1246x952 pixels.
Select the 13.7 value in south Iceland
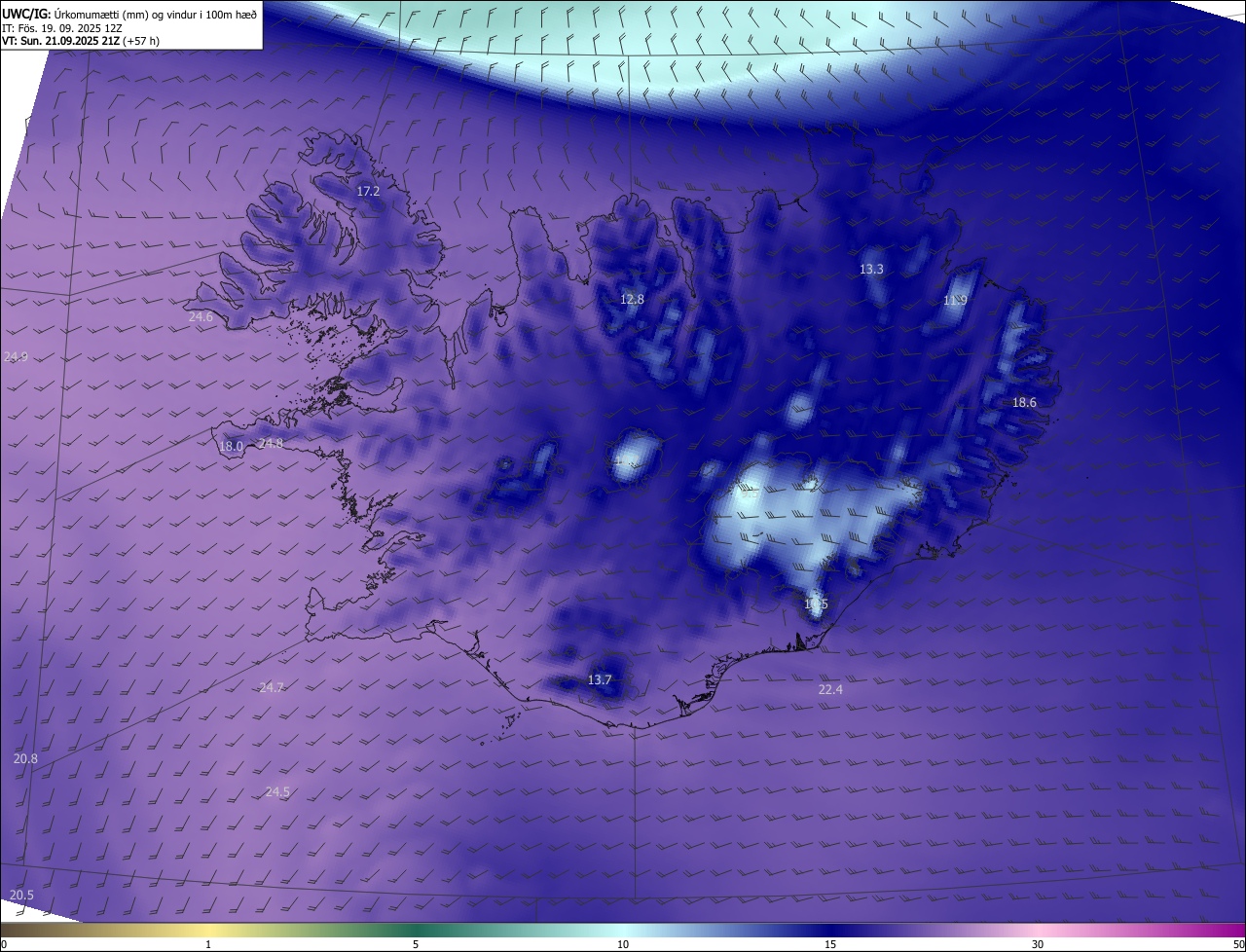(600, 680)
